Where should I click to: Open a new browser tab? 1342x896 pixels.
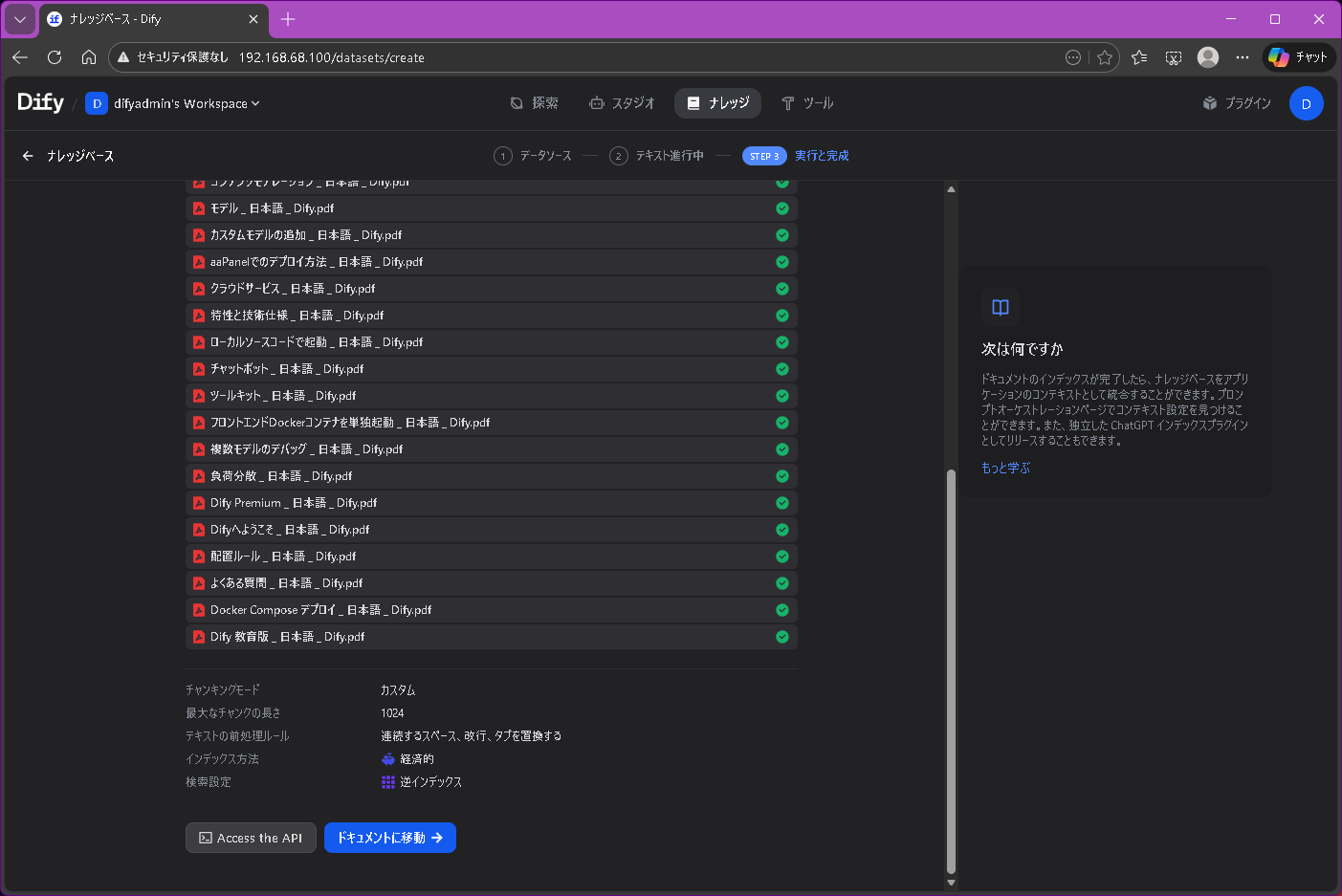tap(288, 19)
